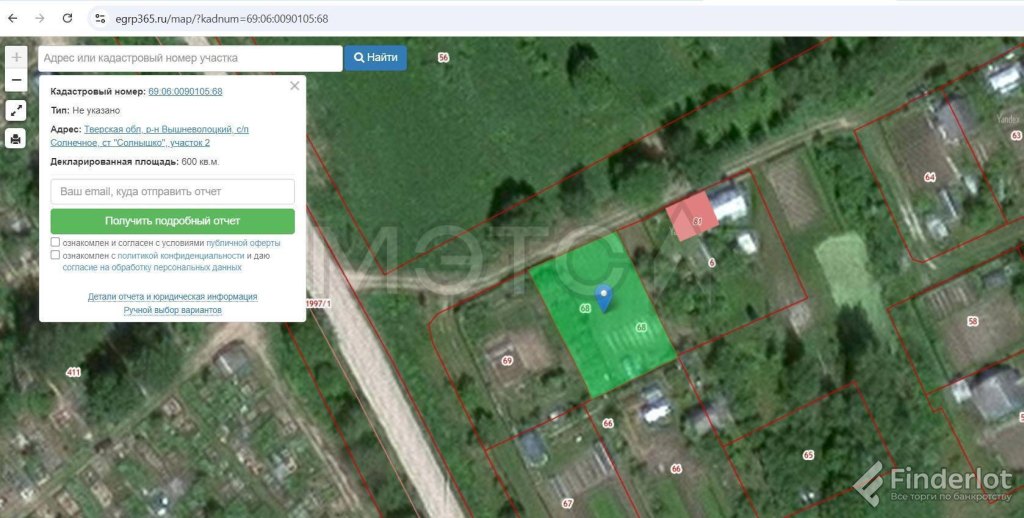Viewport: 1024px width, 518px height.
Task: Open Ручной выбор вариантов options
Action: tap(172, 310)
